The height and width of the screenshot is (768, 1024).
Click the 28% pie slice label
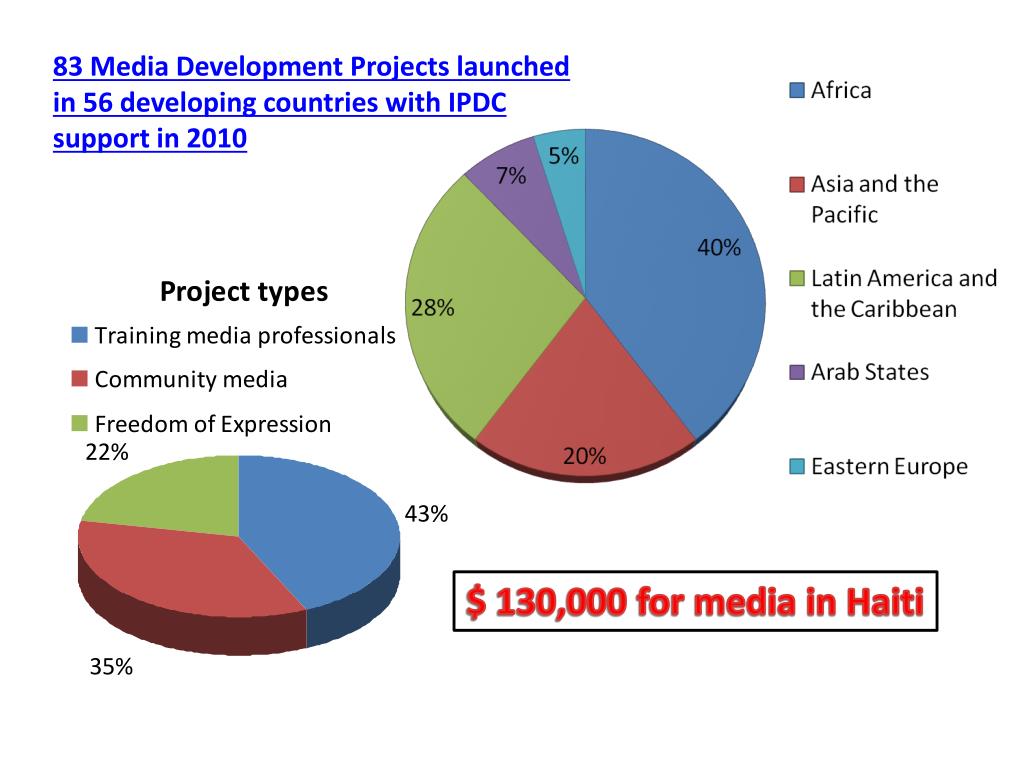(x=432, y=308)
